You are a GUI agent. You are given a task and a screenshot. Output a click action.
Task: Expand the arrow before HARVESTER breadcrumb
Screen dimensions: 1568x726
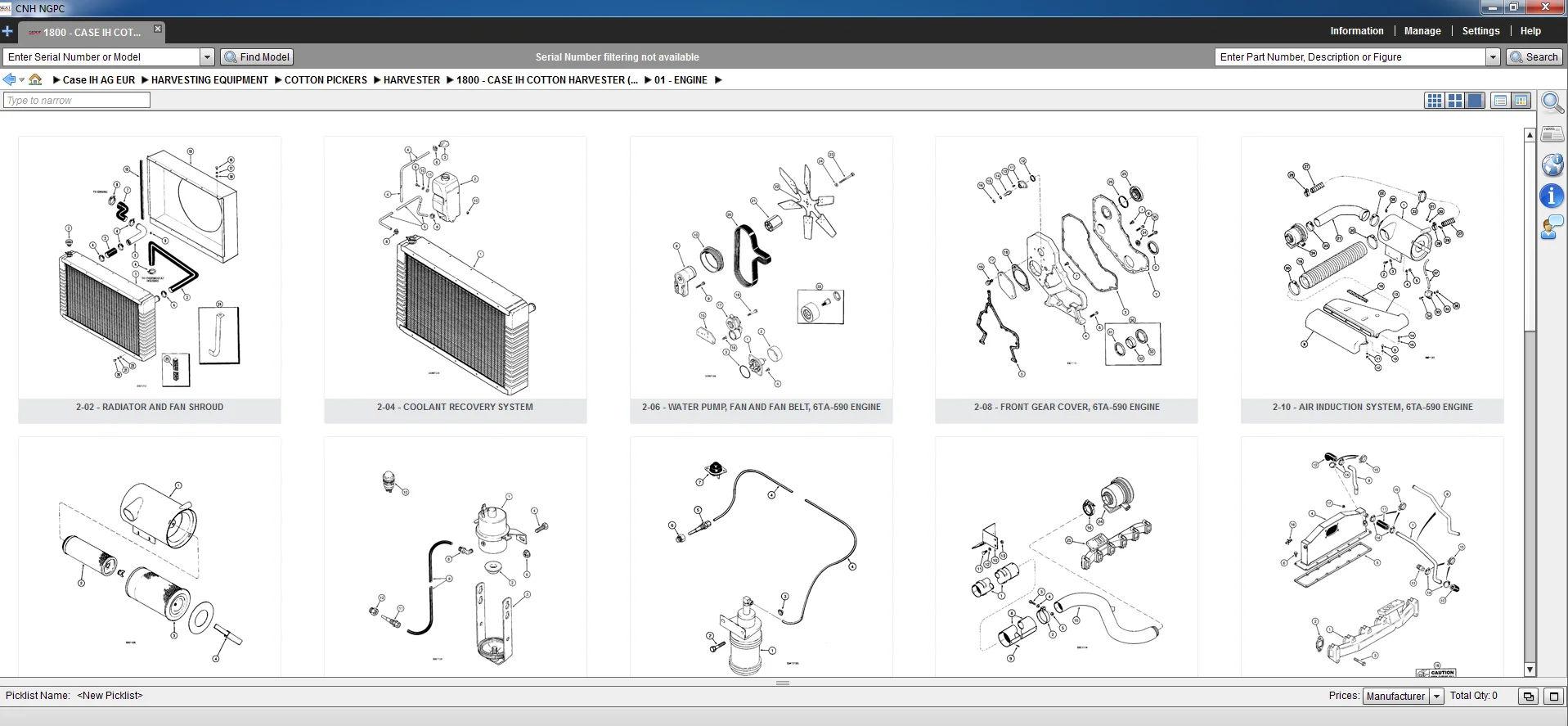coord(377,80)
